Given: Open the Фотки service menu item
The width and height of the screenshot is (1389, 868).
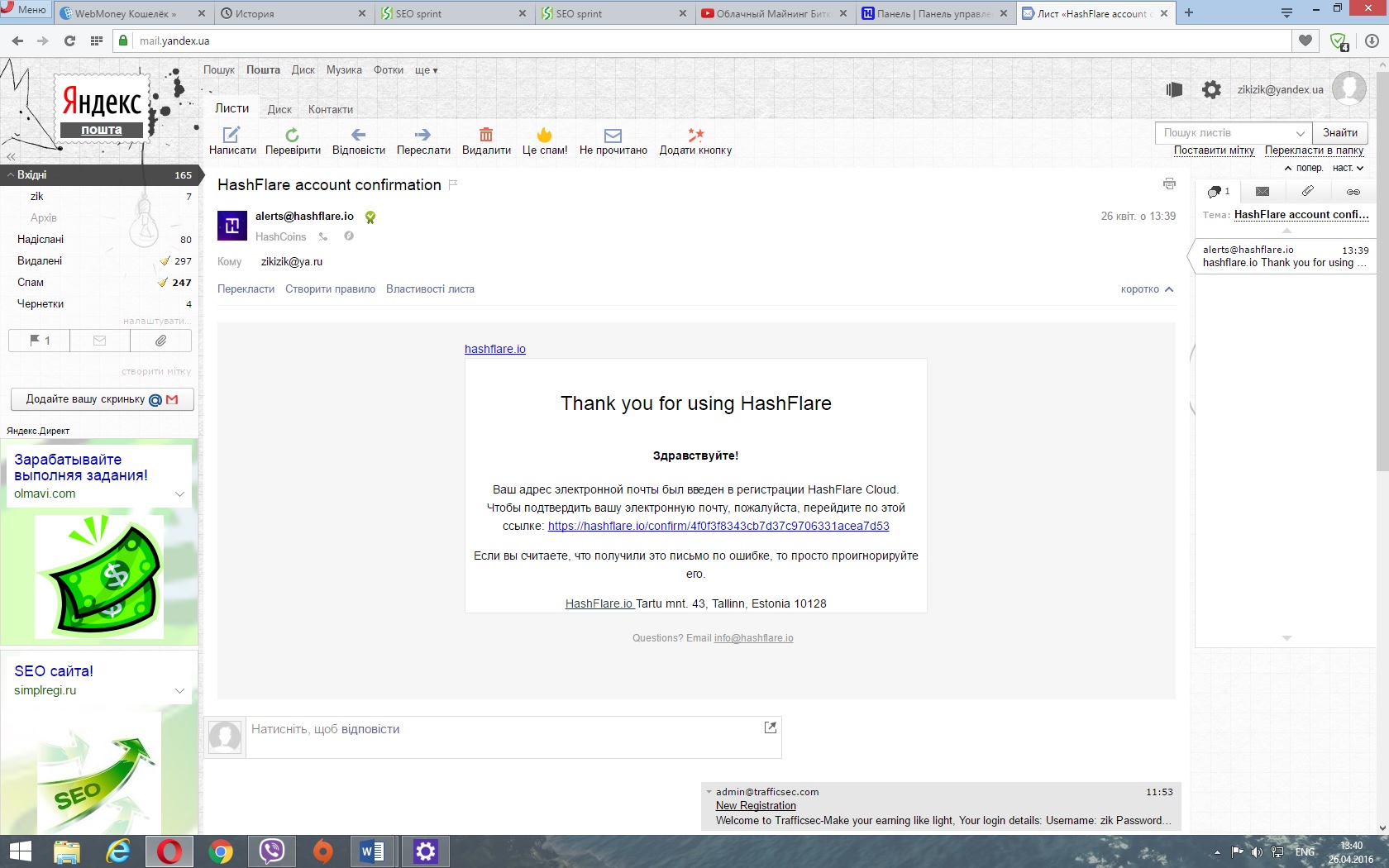Looking at the screenshot, I should [389, 70].
